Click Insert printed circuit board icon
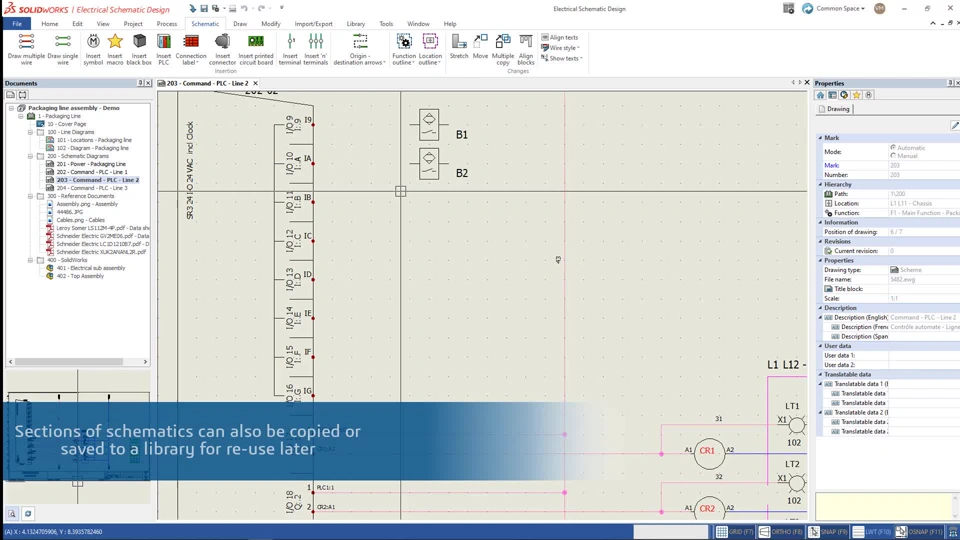The width and height of the screenshot is (960, 540). [256, 49]
